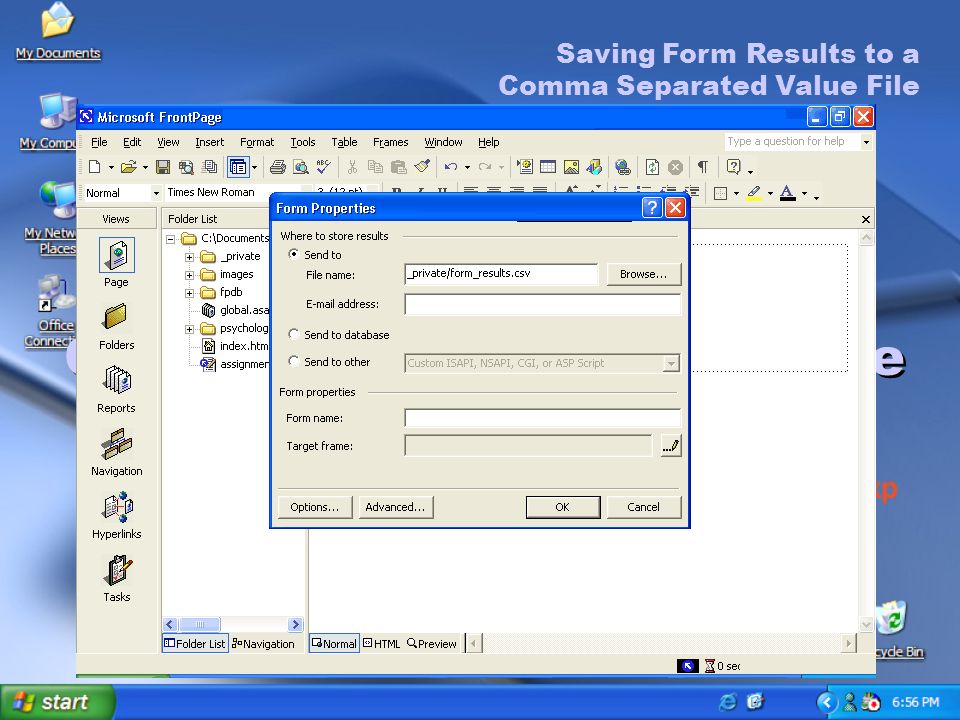Click the Options... button
The height and width of the screenshot is (720, 960).
pos(315,507)
